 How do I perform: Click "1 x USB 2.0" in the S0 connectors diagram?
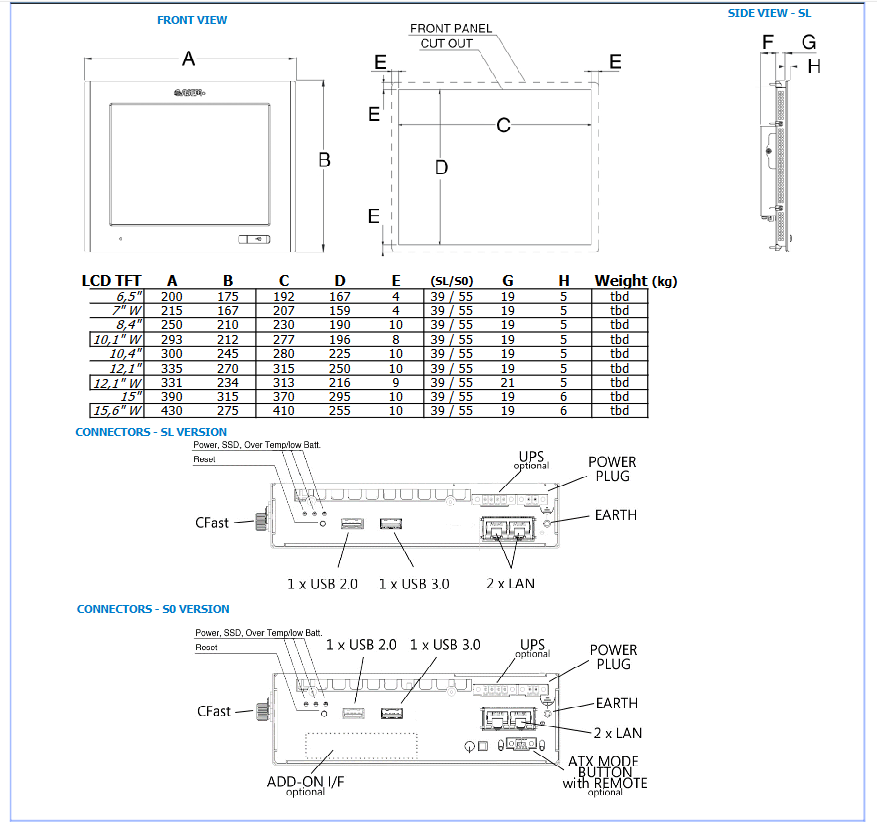[x=361, y=645]
